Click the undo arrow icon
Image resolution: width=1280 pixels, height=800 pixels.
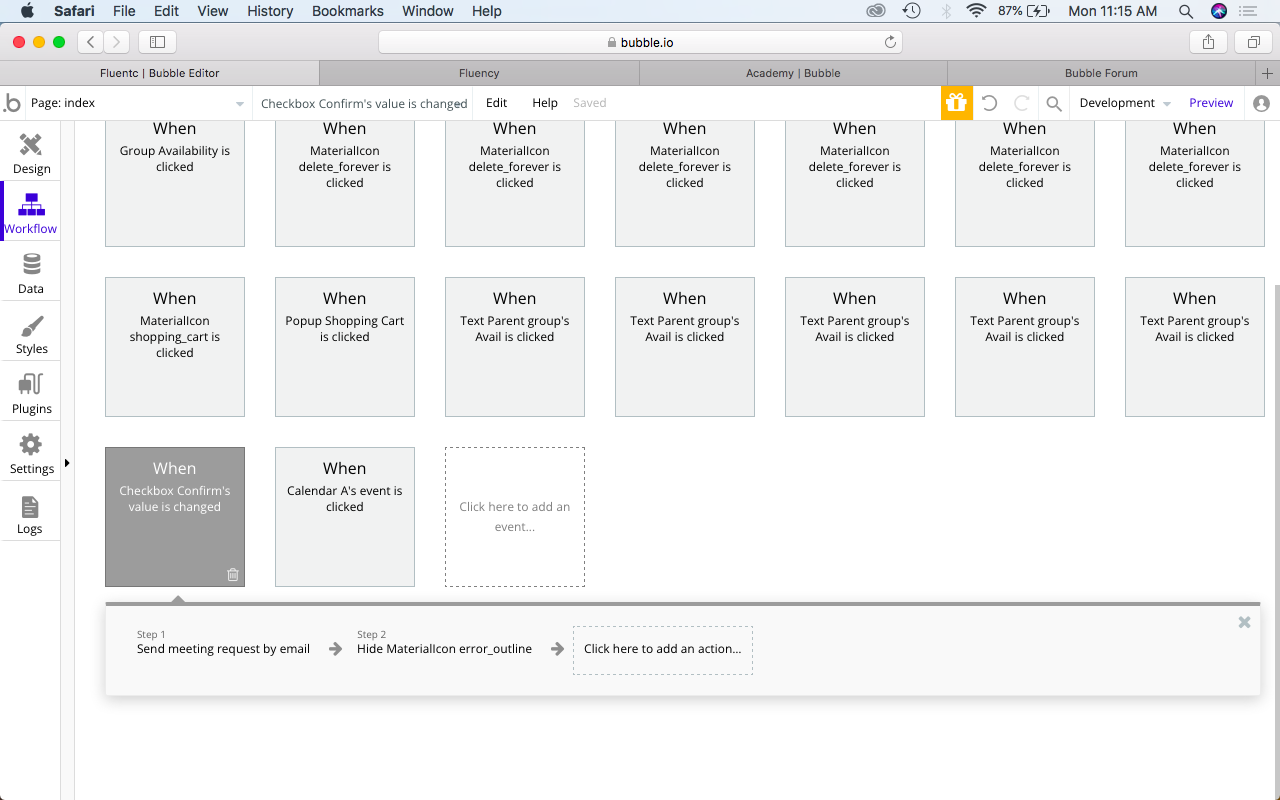coord(989,103)
